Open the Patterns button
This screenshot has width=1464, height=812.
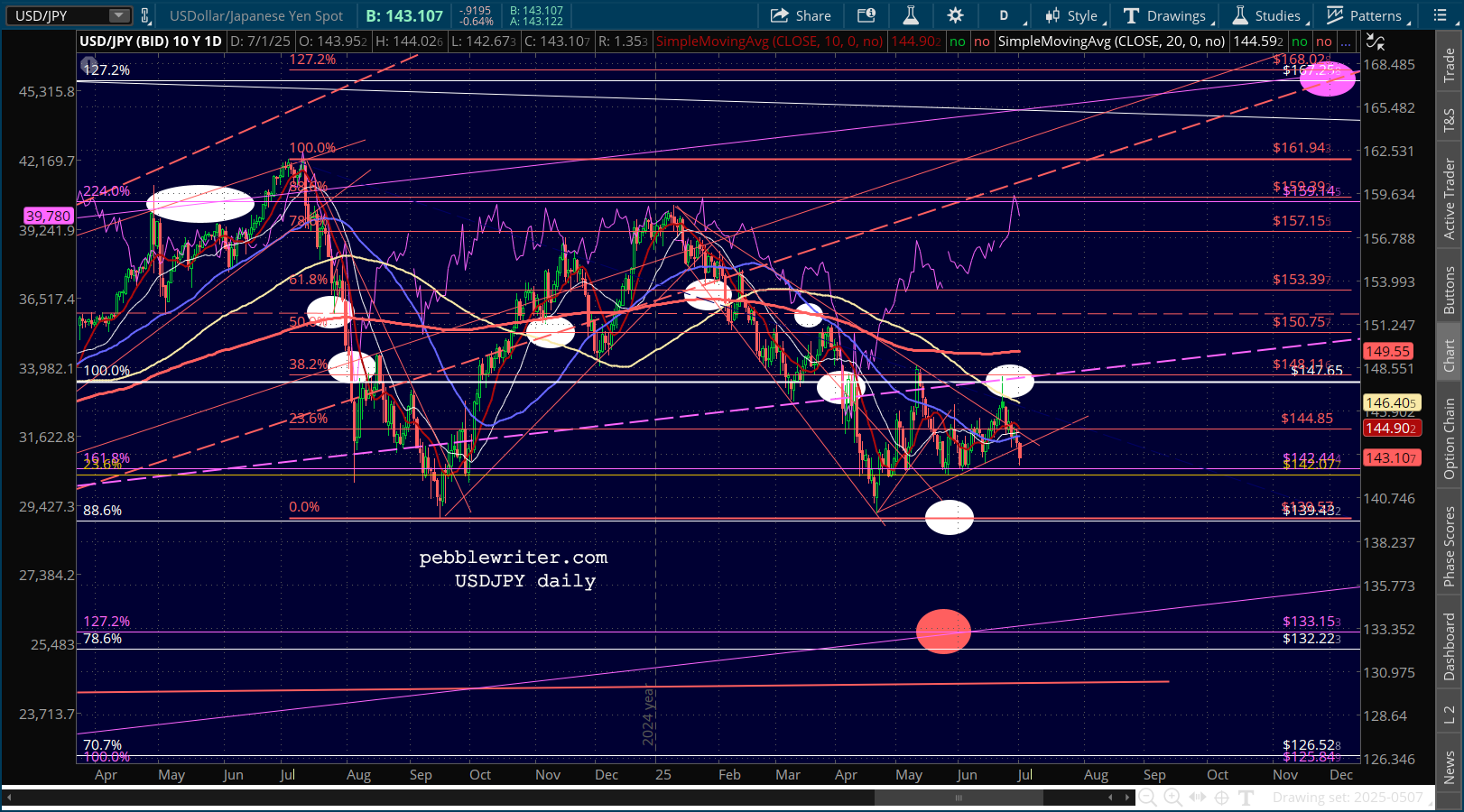click(1364, 15)
